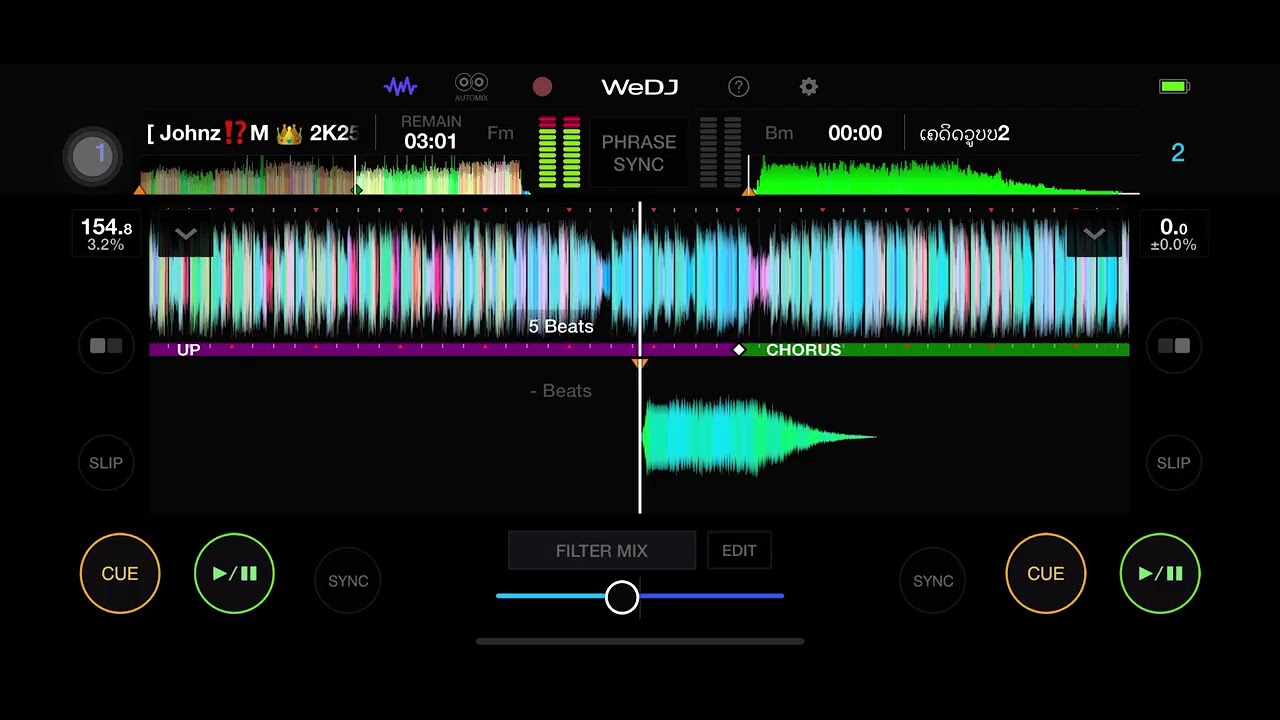This screenshot has width=1280, height=720.
Task: Click the deck 2 level meter
Action: click(x=720, y=153)
